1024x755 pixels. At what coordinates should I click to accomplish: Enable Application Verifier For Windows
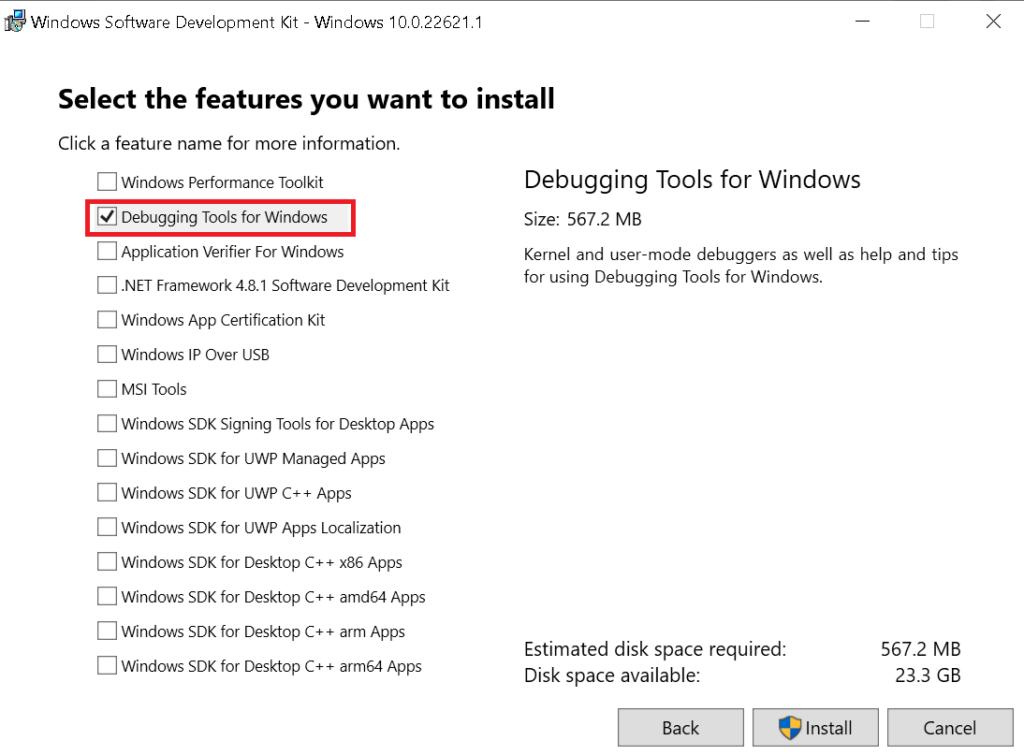107,251
